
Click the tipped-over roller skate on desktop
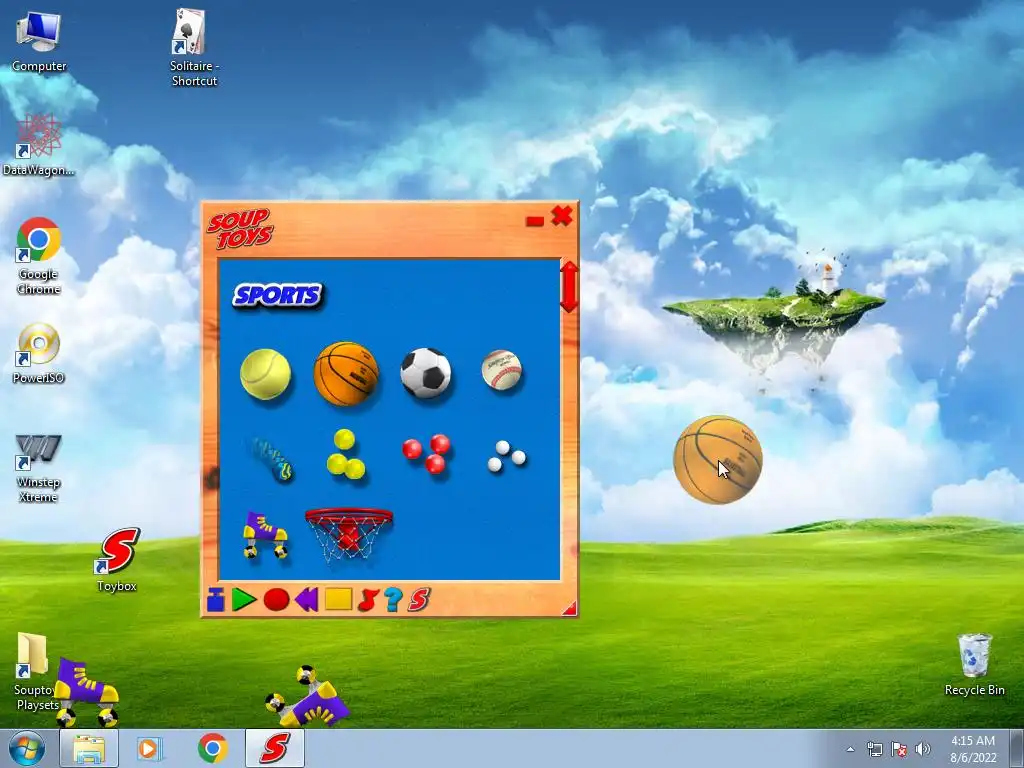click(x=307, y=697)
